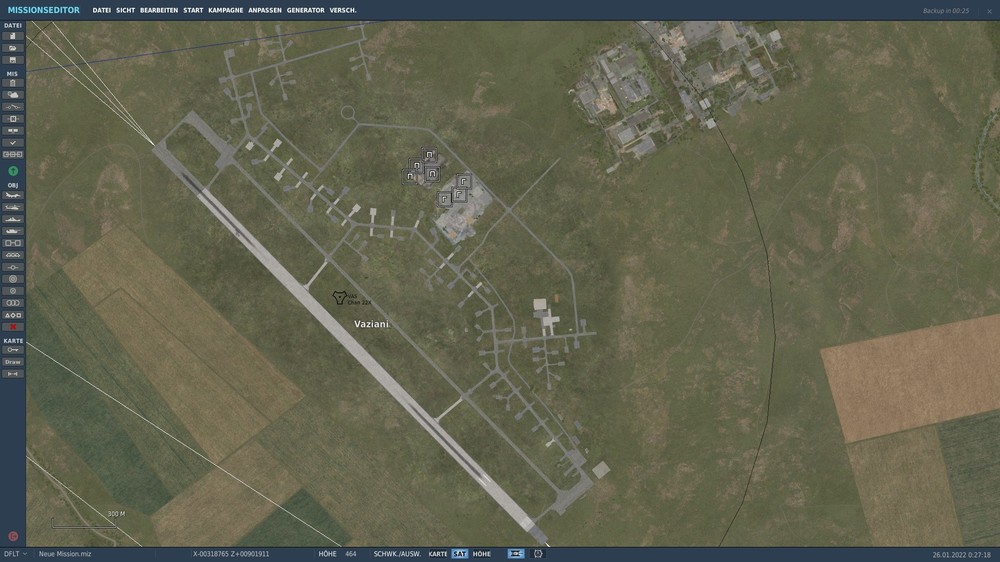Screen dimensions: 1000x562
Task: Create a new mission file
Action: pos(13,36)
